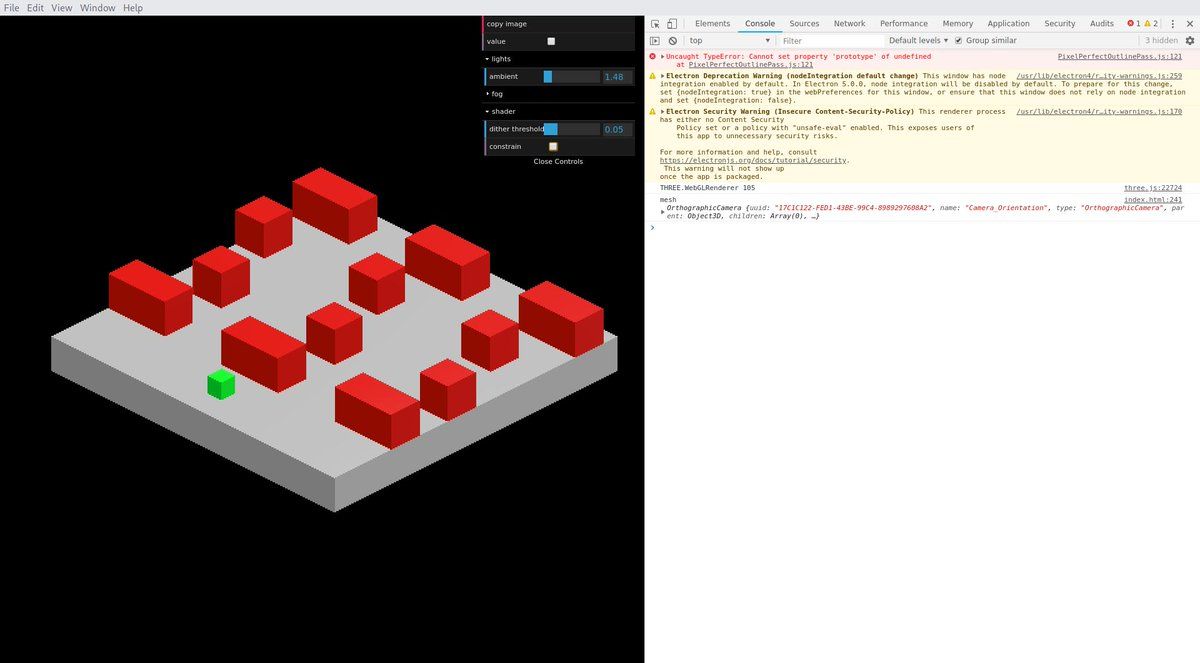Viewport: 1200px width, 663px height.
Task: Close the DevTools panel
Action: (x=1190, y=24)
